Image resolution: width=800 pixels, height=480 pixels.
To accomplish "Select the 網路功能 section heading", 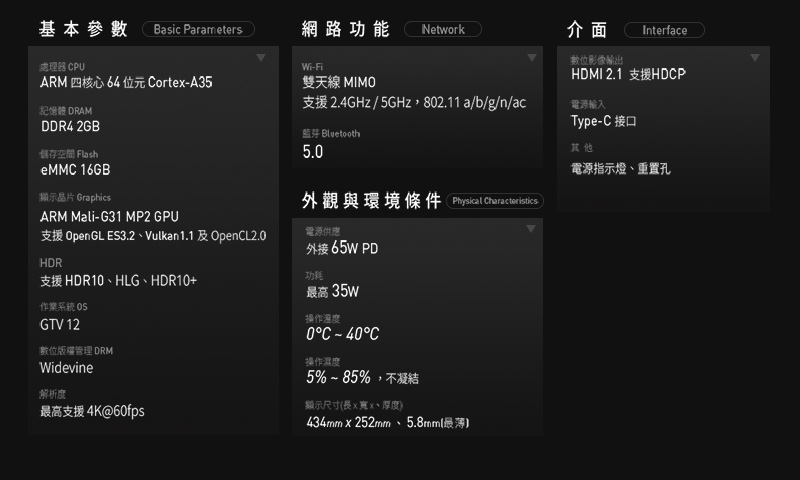I will (x=345, y=29).
